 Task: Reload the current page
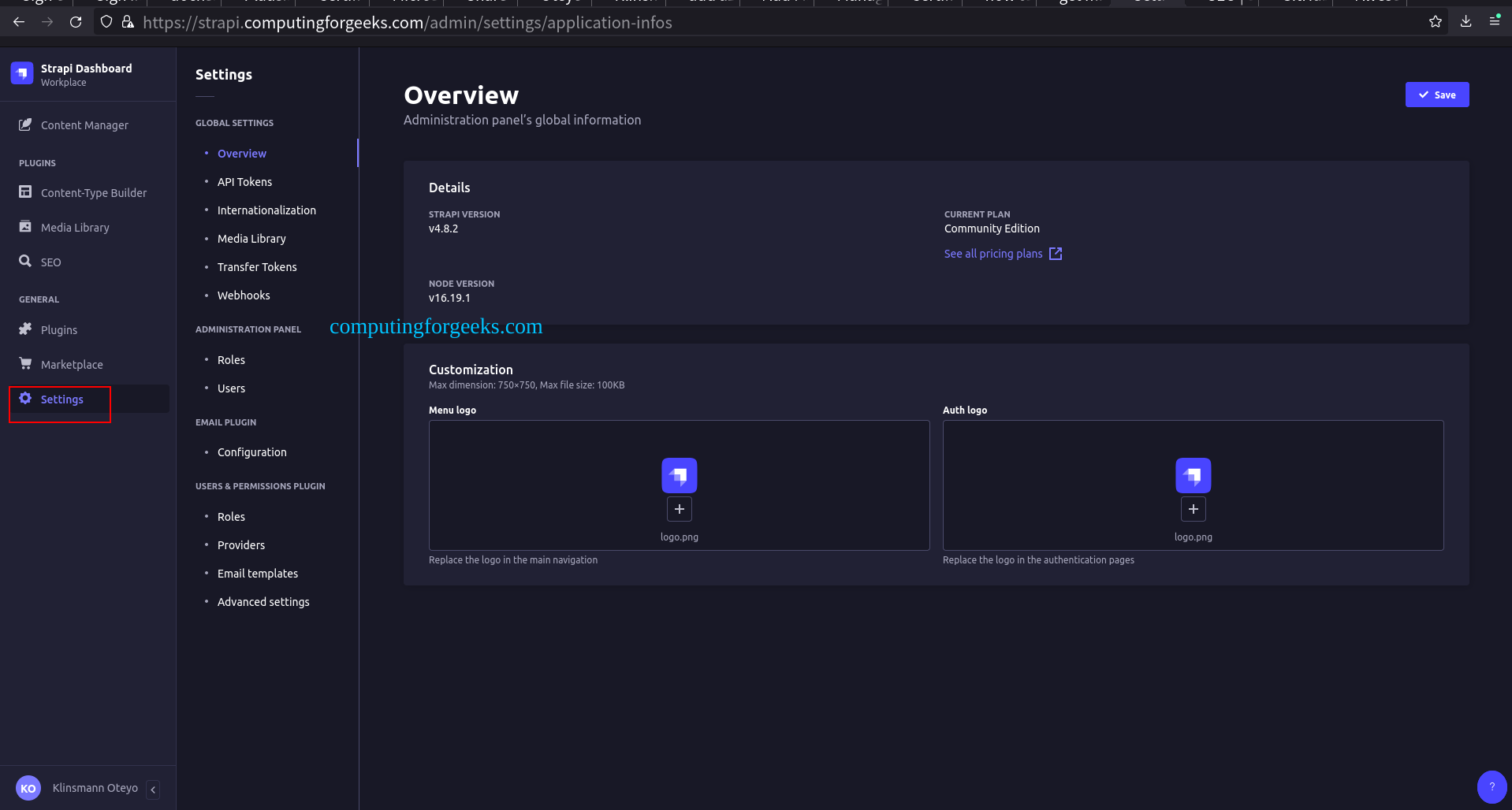pos(76,21)
